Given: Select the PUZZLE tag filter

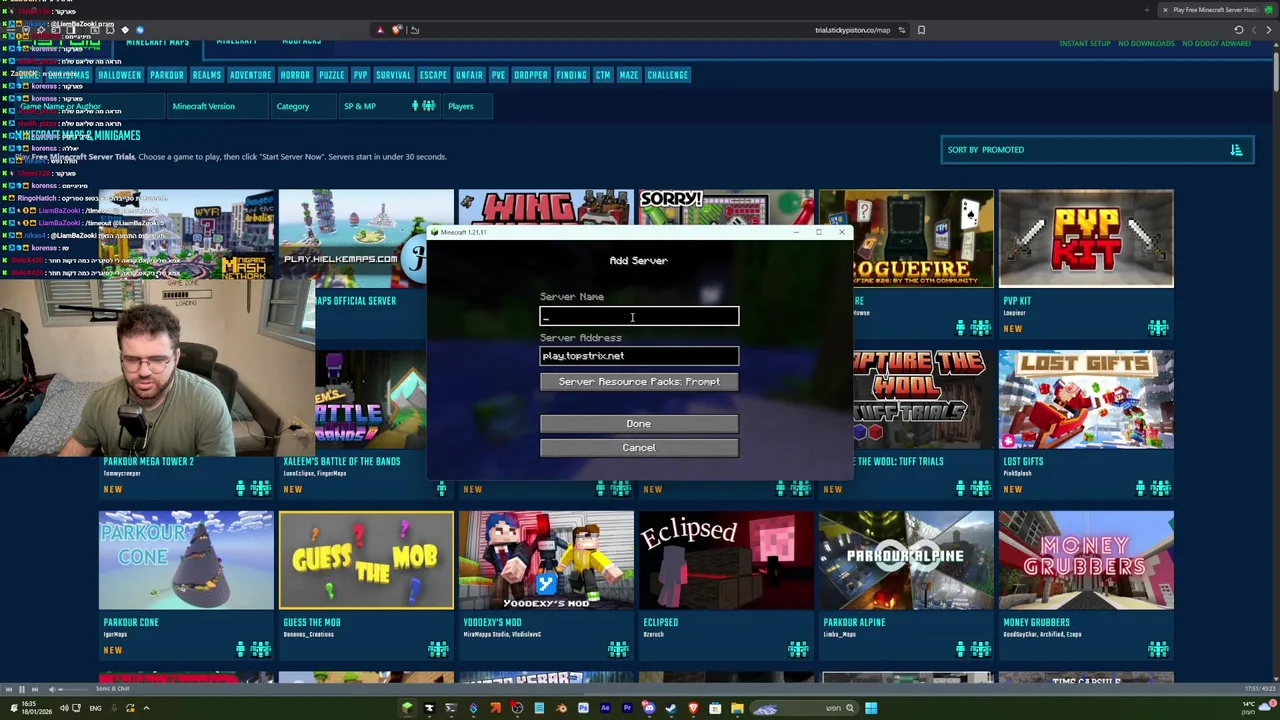Looking at the screenshot, I should pyautogui.click(x=332, y=75).
